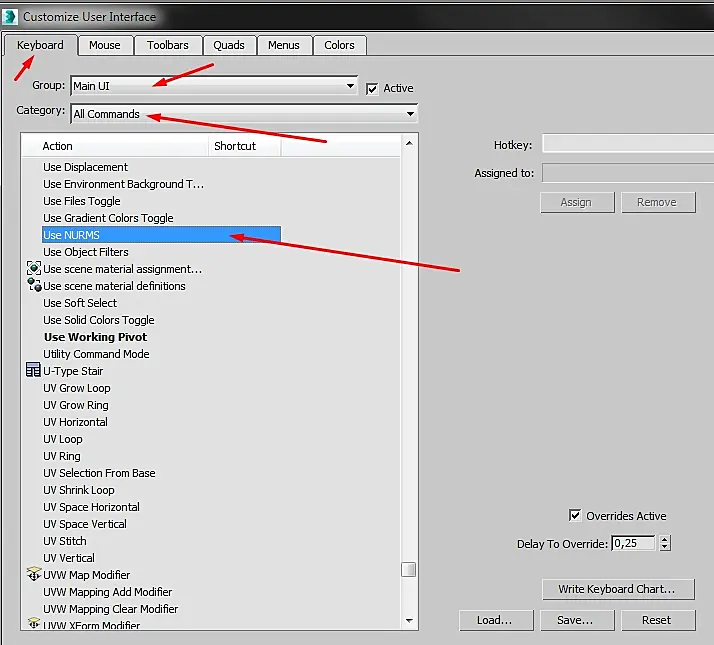
Task: Click the Remove button
Action: pos(657,202)
